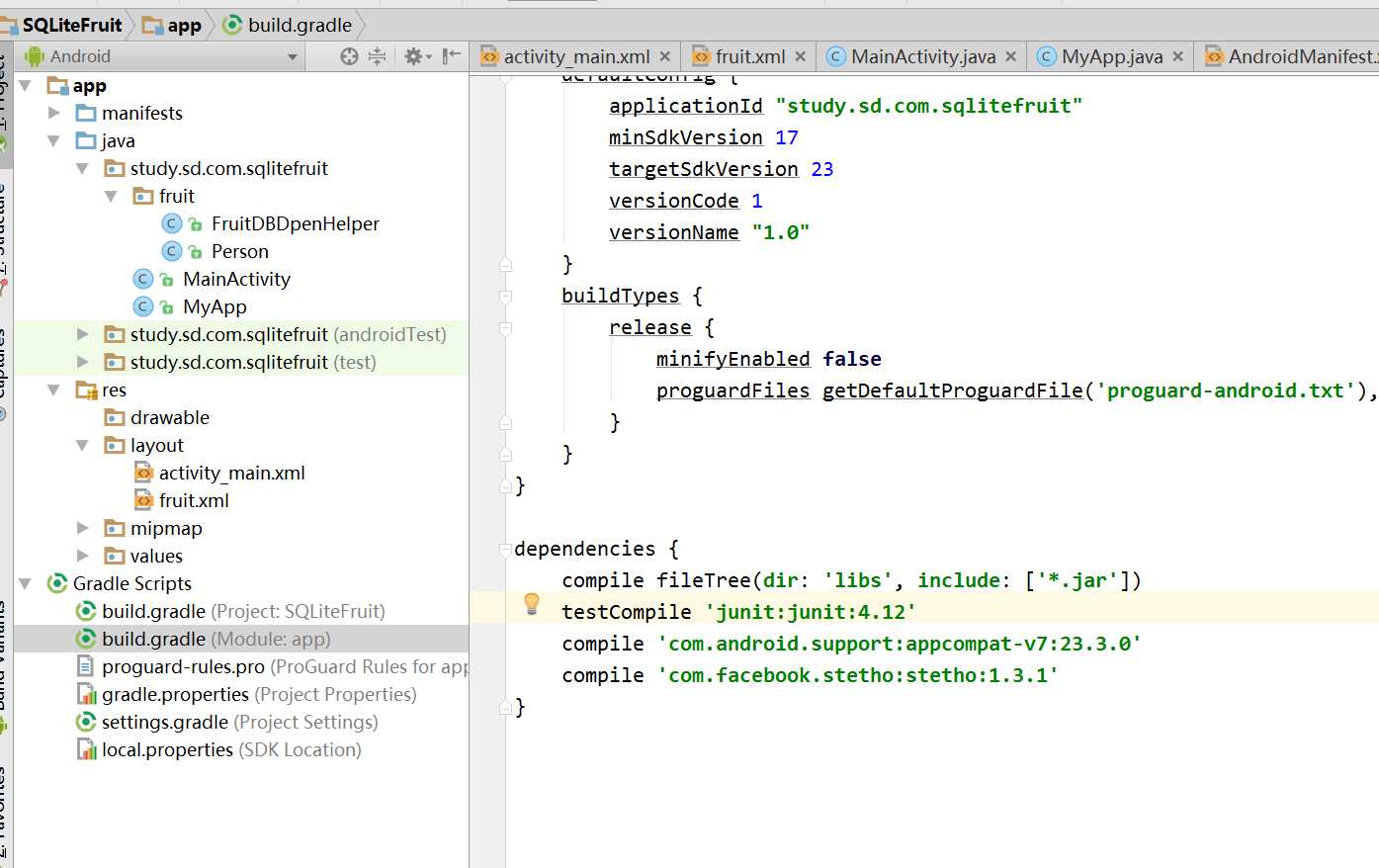Select local.properties (SDK Location)

[231, 749]
